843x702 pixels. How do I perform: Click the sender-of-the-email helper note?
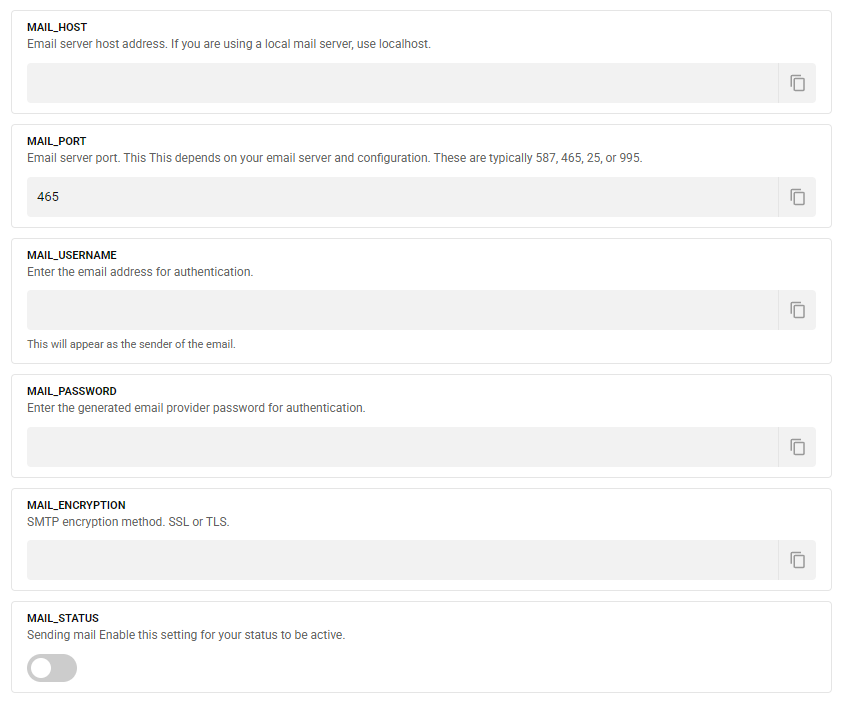(x=131, y=344)
